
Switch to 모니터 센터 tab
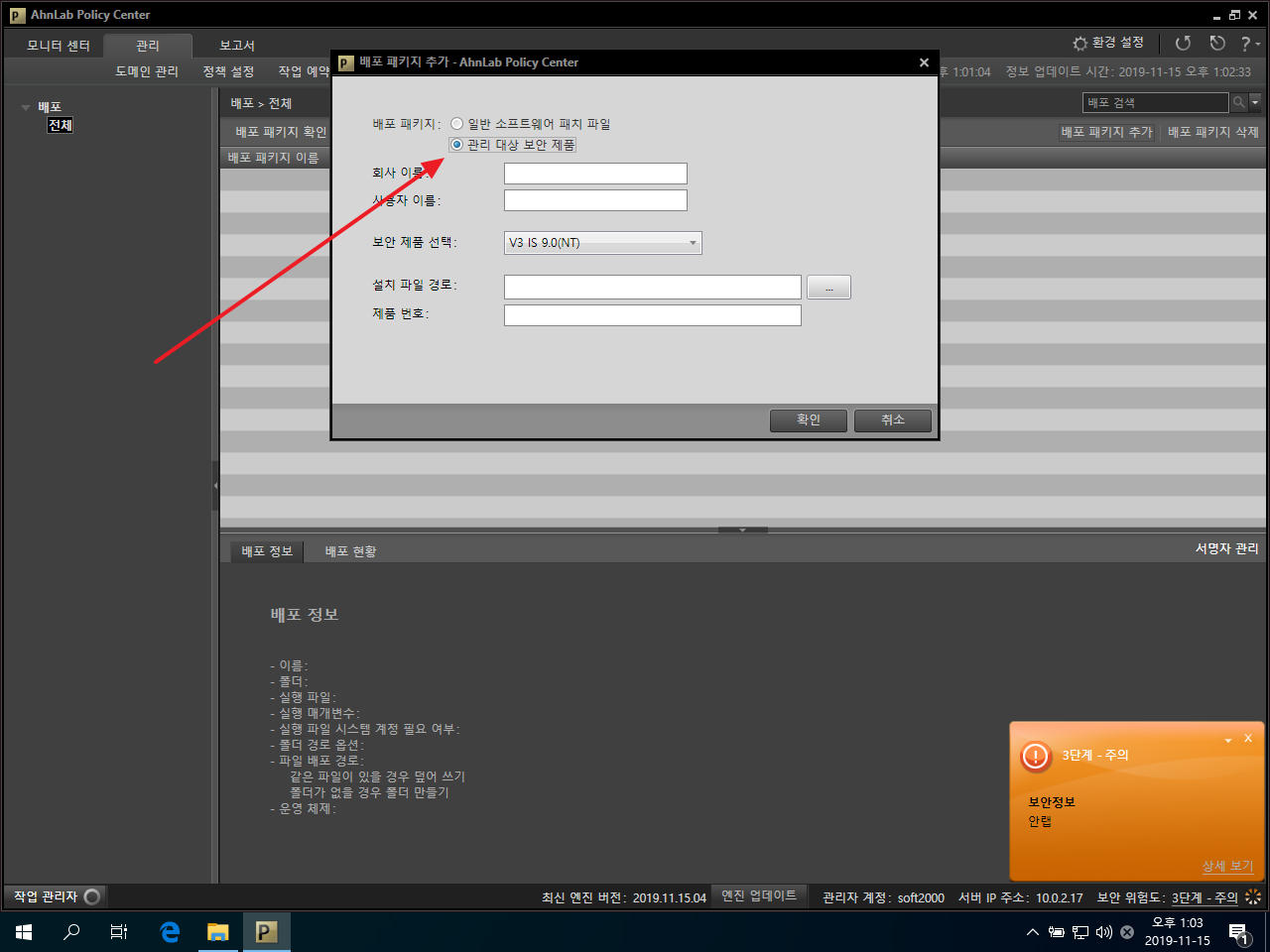point(59,46)
